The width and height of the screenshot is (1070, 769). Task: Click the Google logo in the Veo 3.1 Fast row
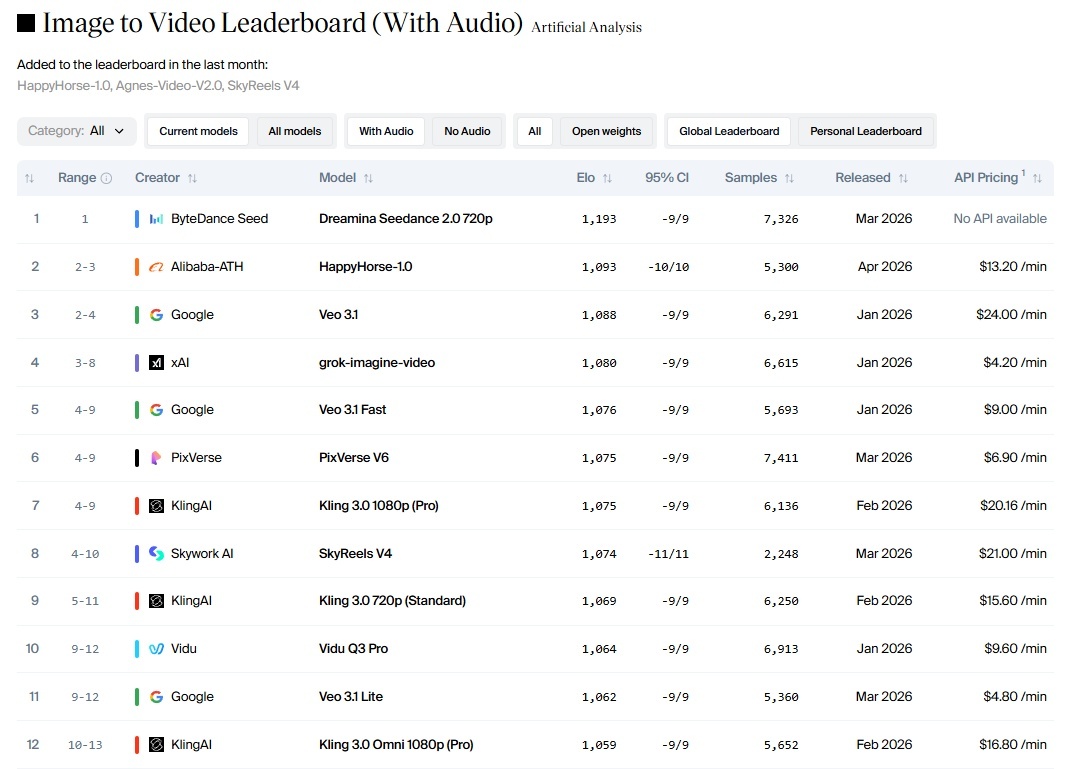click(156, 409)
